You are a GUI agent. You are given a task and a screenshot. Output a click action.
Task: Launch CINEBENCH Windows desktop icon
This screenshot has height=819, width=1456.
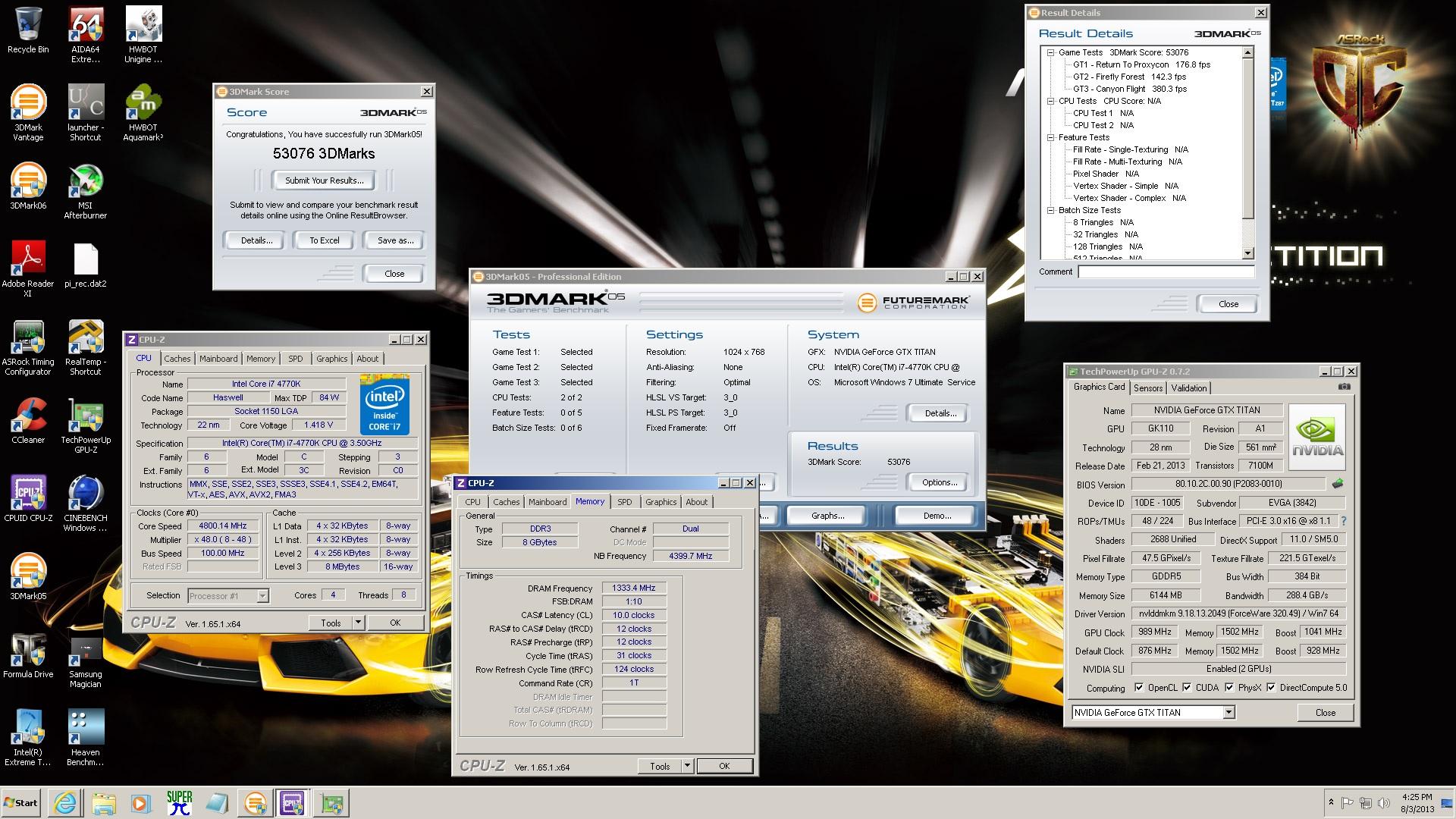(x=86, y=504)
